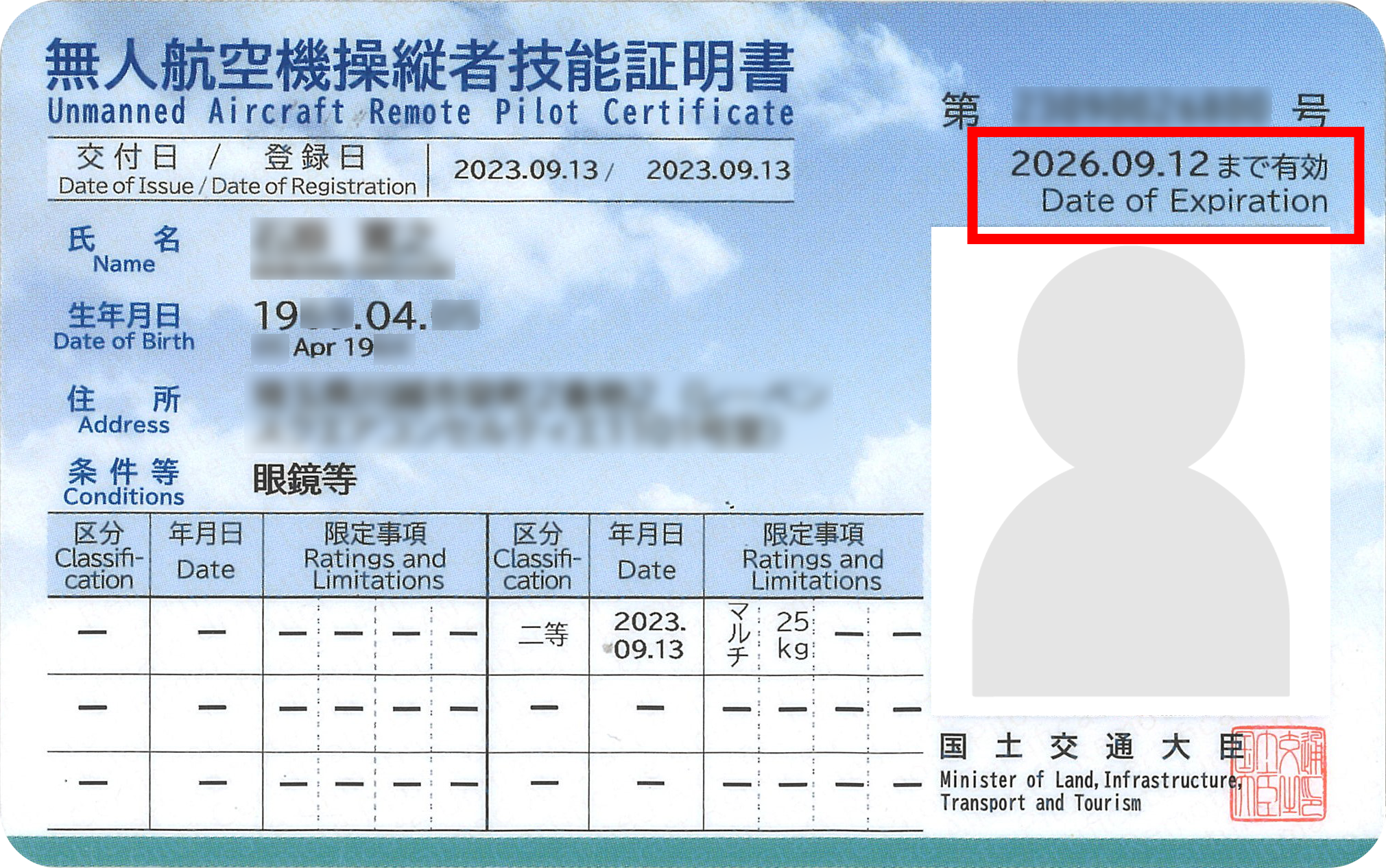
Task: Click the 25 kg limitation cell
Action: 792,636
